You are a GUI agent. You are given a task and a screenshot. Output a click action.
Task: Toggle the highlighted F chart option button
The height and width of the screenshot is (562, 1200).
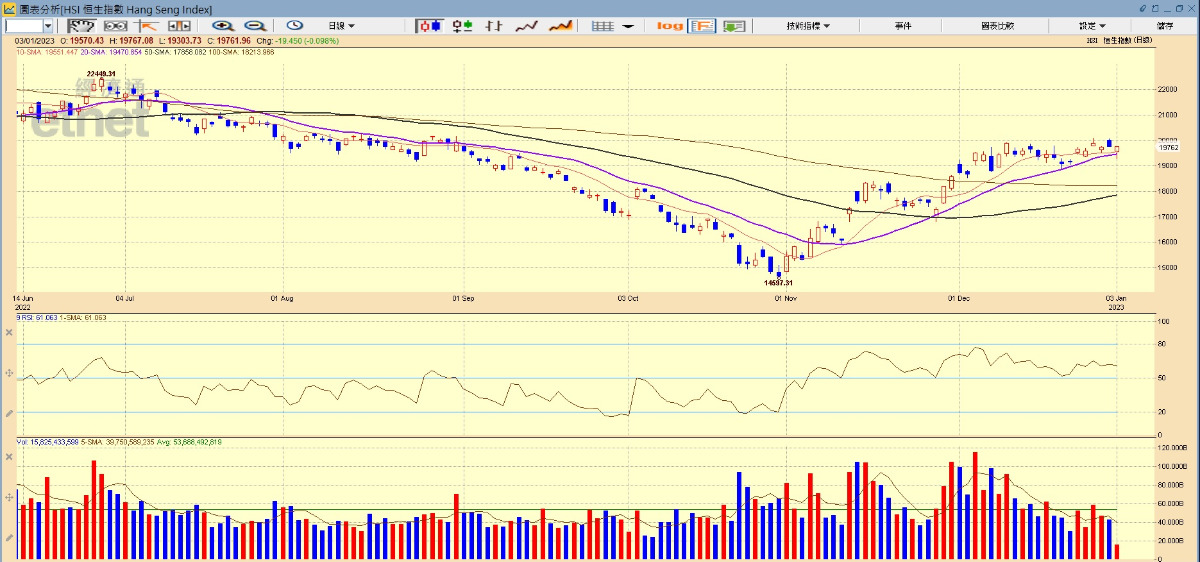click(x=702, y=26)
